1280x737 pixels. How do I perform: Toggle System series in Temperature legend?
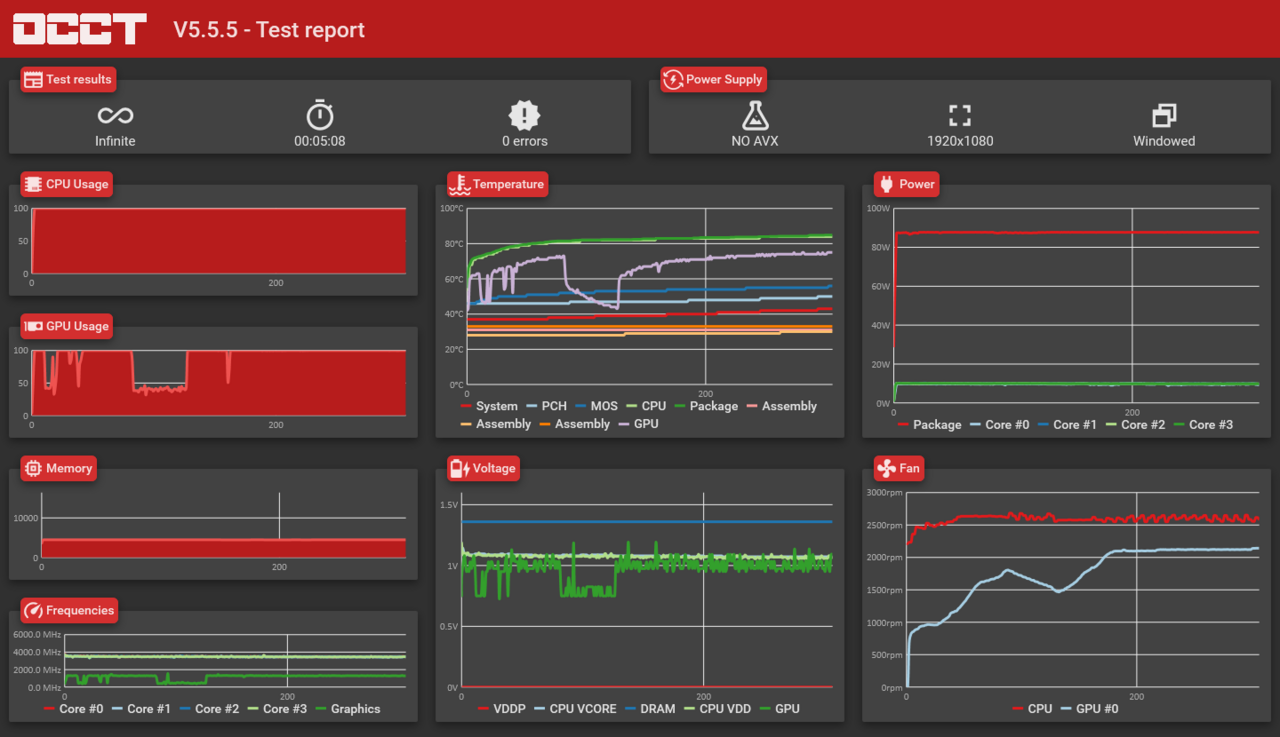488,406
